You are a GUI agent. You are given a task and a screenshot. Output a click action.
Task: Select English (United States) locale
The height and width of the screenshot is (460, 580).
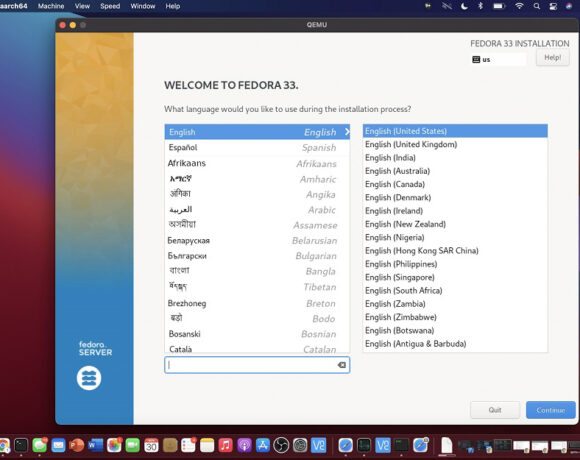455,131
